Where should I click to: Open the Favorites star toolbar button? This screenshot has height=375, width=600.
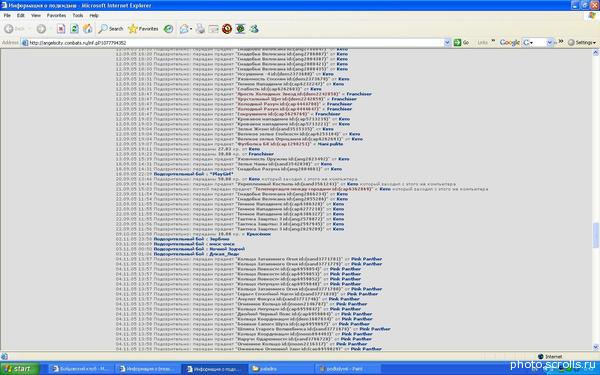[143, 29]
